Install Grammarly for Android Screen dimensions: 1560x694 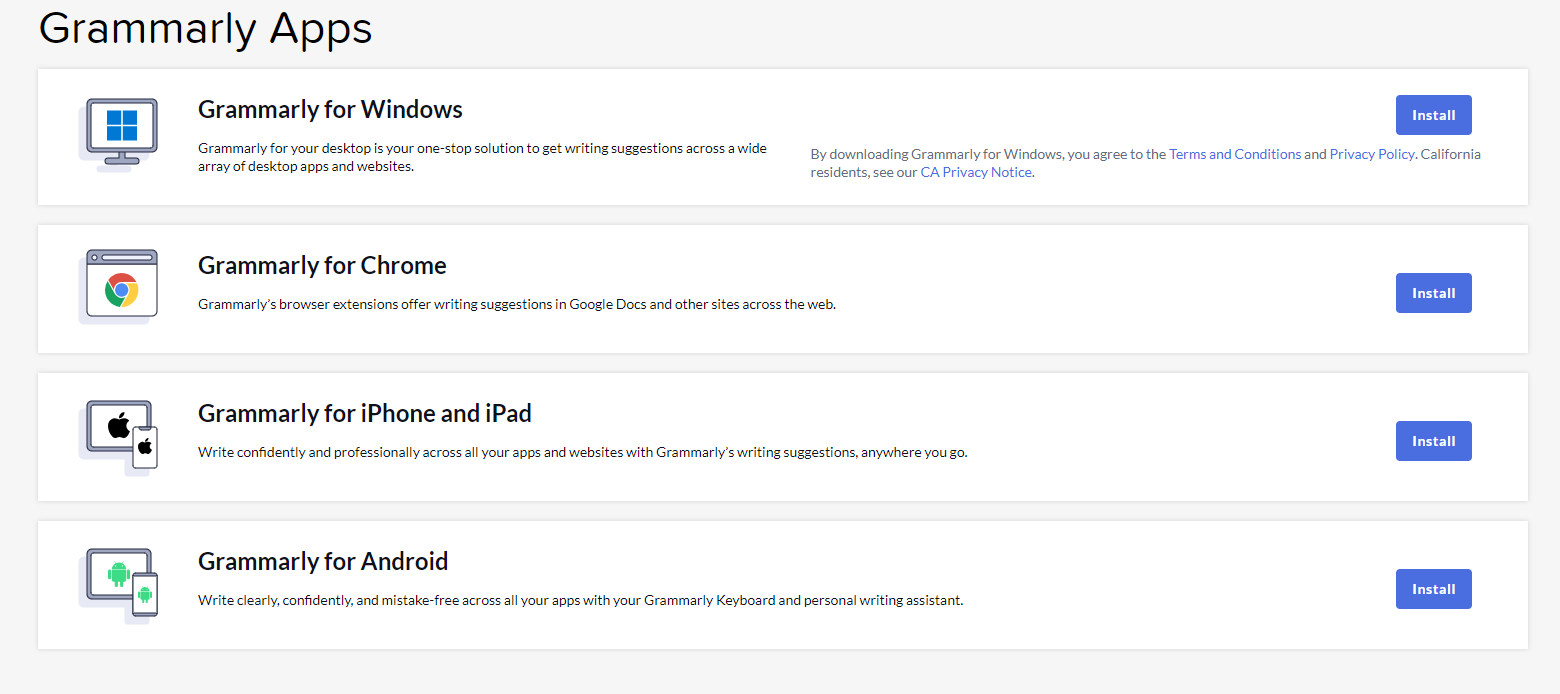coord(1433,589)
